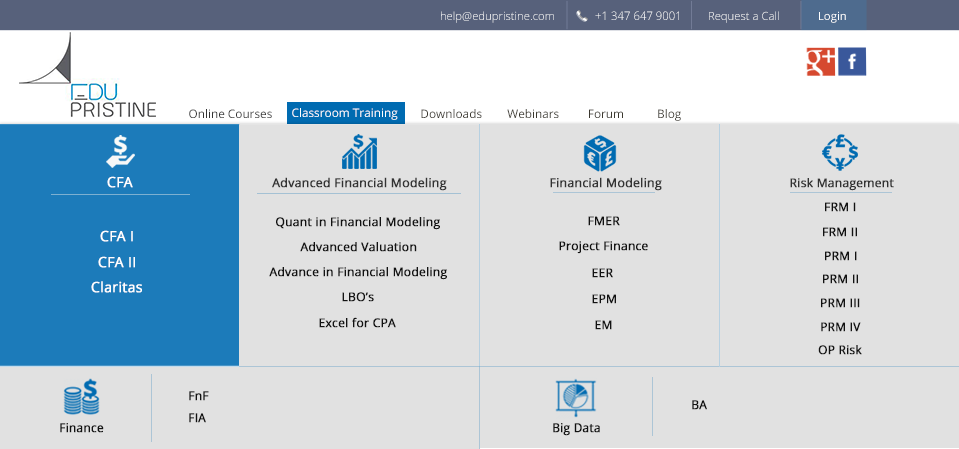The width and height of the screenshot is (959, 449).
Task: Select Project Finance course link
Action: (603, 246)
